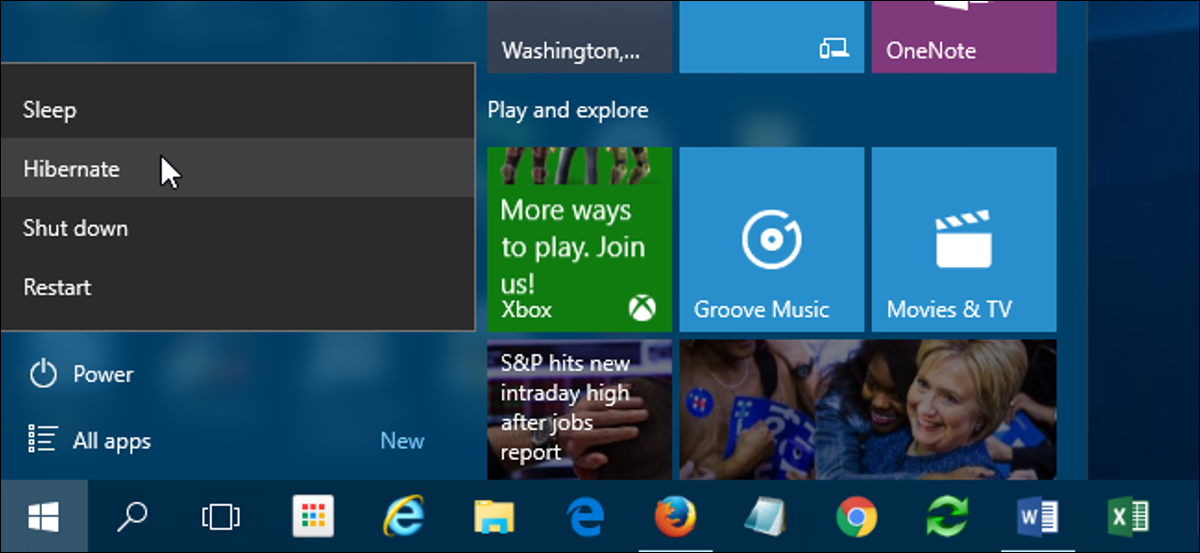Open the Movies & TV tile
Viewport: 1200px width, 553px height.
coord(963,239)
